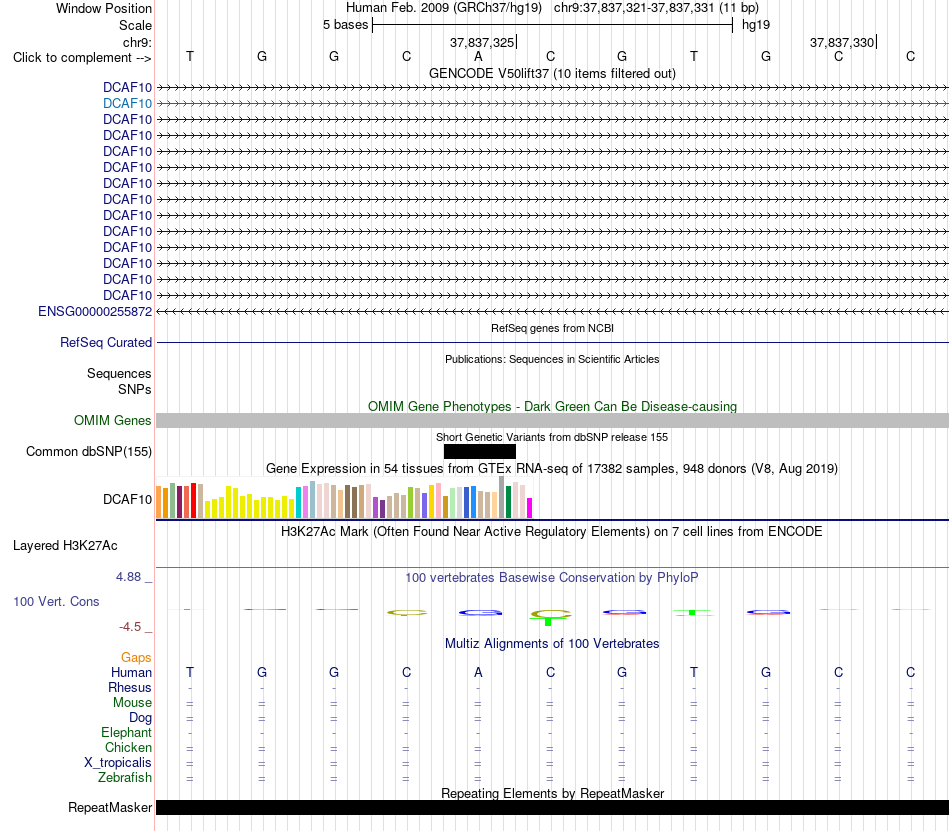This screenshot has width=950, height=831.
Task: Select the Dog alignment row label
Action: (140, 718)
